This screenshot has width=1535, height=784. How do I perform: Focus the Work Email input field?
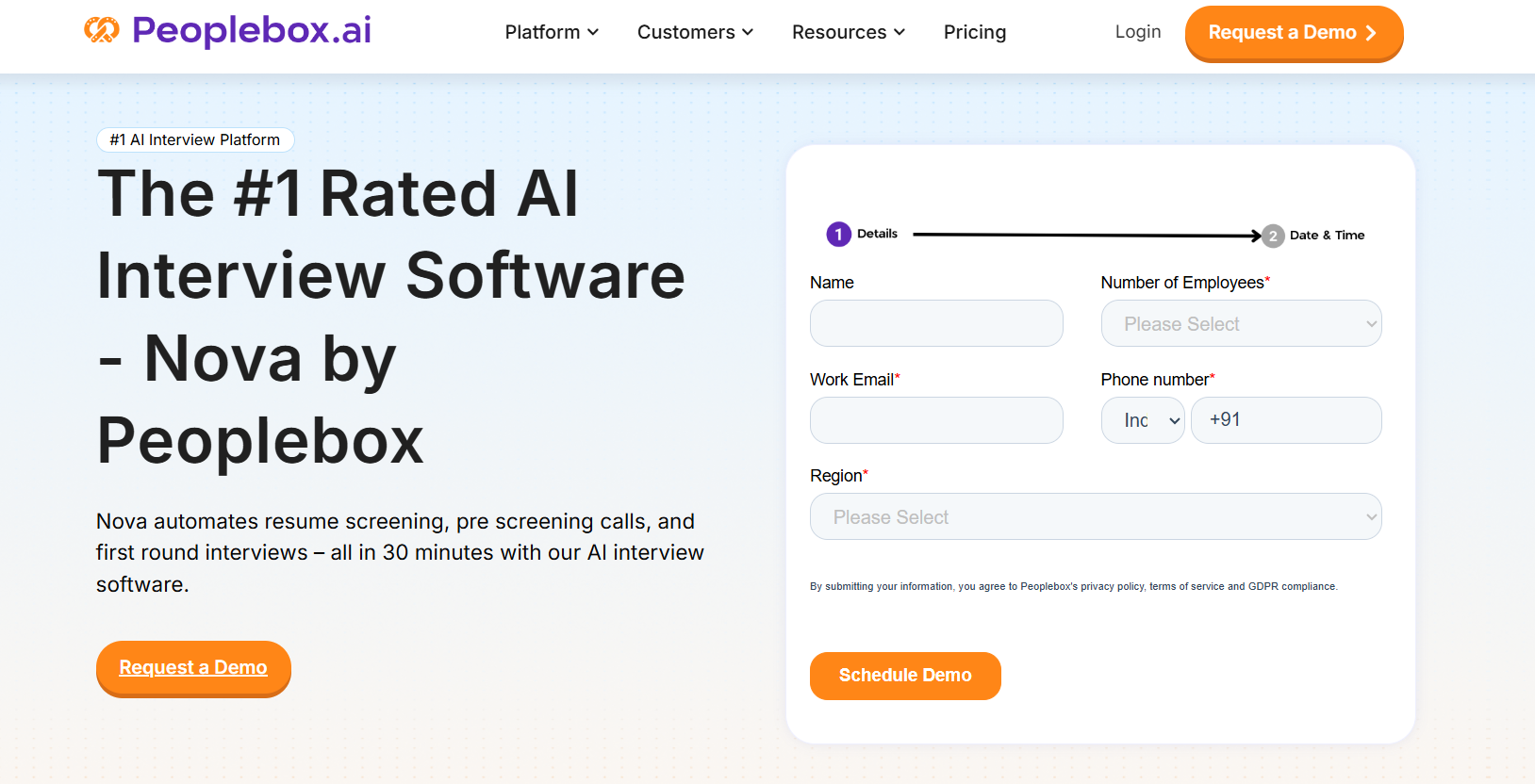tap(936, 420)
